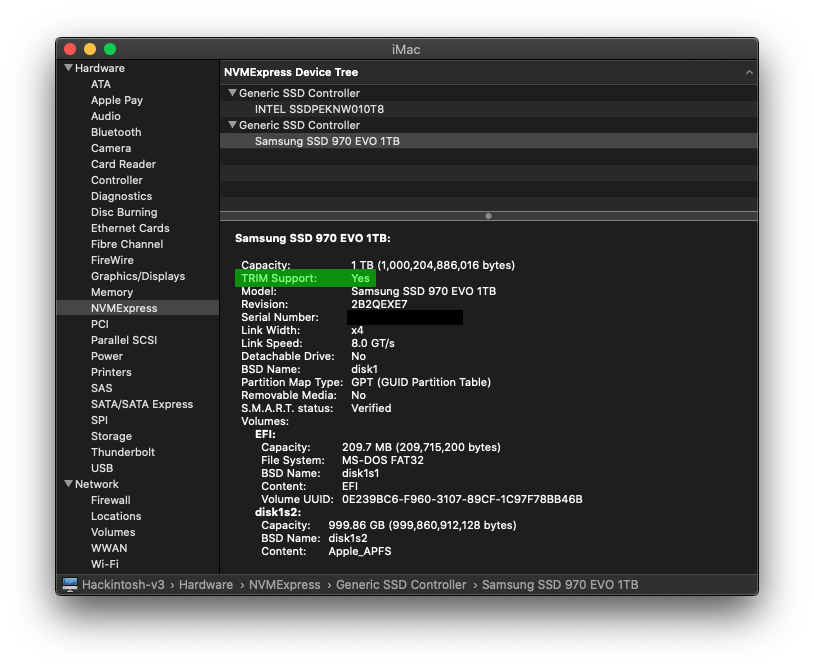Click the Hackintosh-v3 computer icon

tap(70, 584)
